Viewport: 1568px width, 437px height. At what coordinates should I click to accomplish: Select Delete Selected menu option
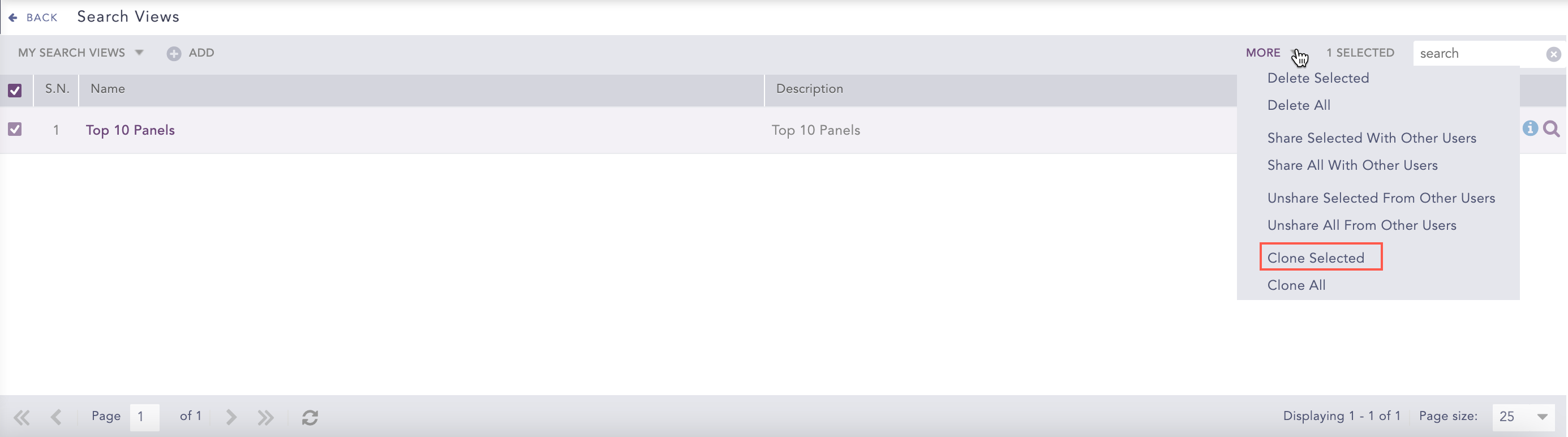[1318, 78]
